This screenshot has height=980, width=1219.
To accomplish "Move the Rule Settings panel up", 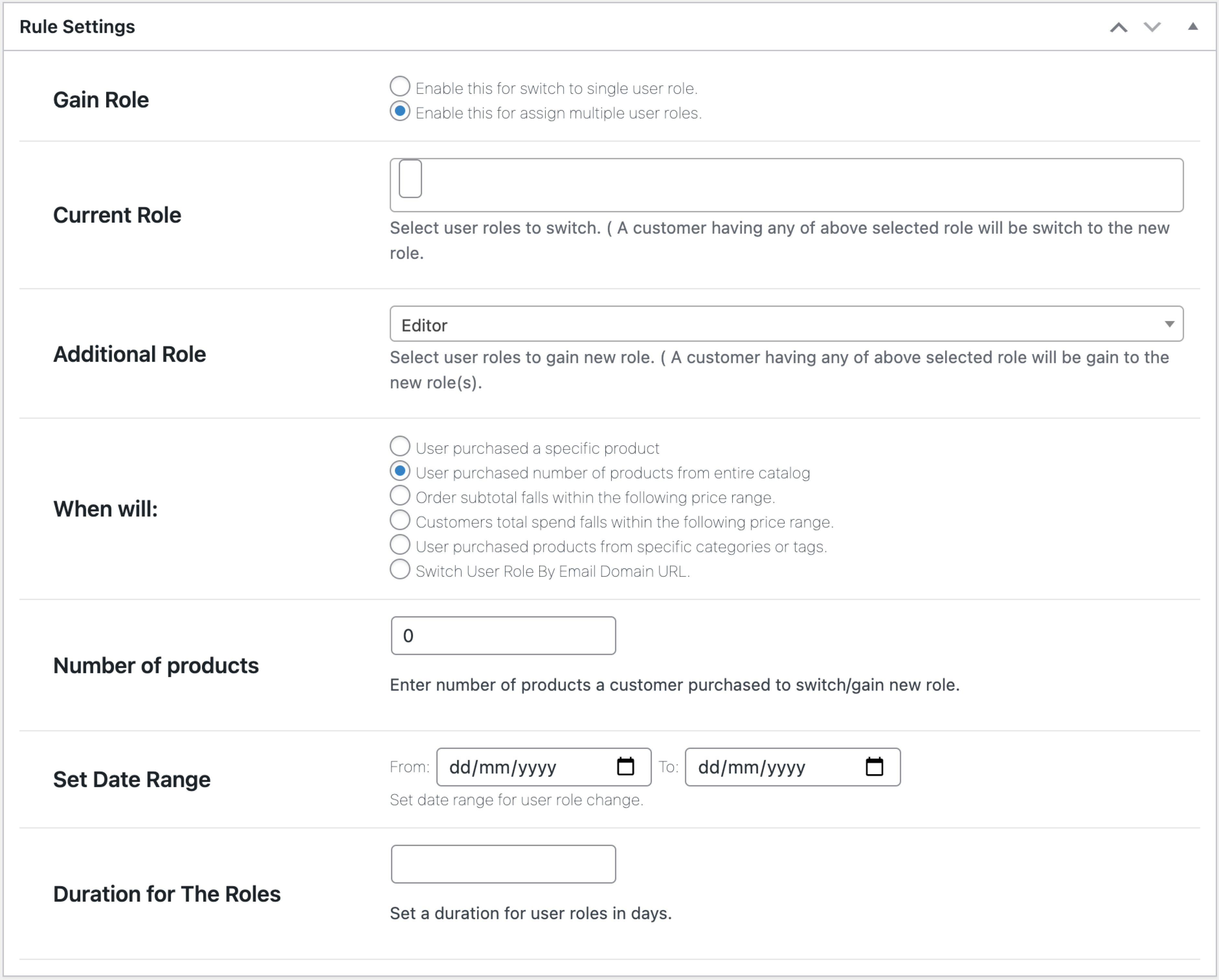I will click(1119, 26).
